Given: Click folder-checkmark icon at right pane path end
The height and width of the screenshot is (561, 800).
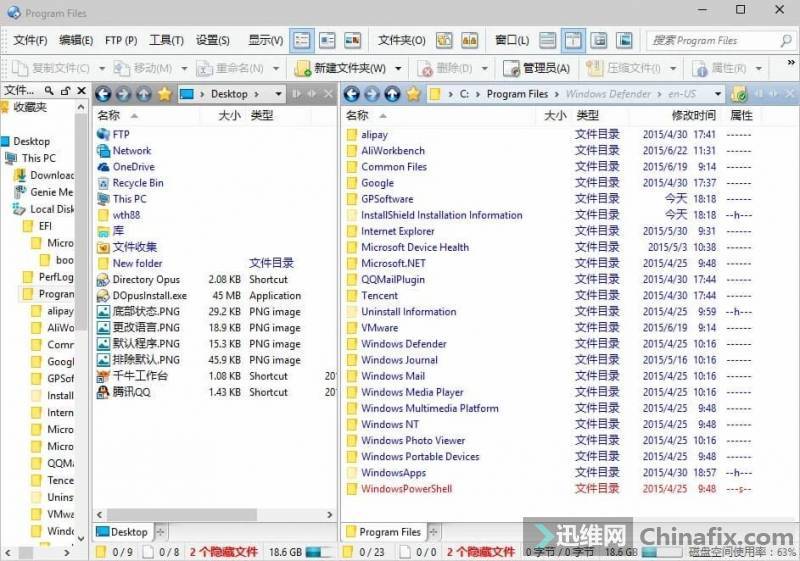Looking at the screenshot, I should [x=739, y=94].
